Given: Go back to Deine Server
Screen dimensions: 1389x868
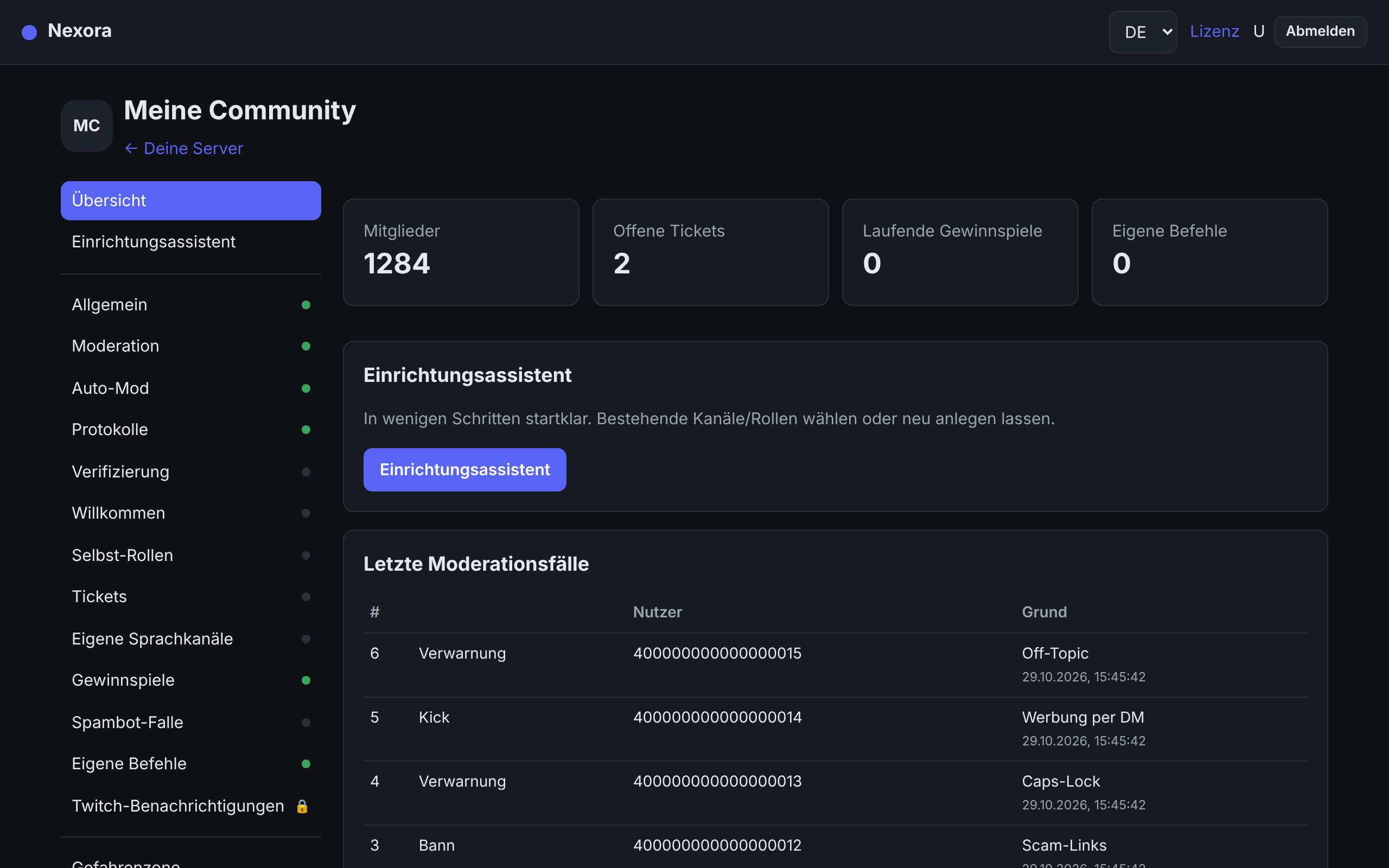Looking at the screenshot, I should point(184,149).
